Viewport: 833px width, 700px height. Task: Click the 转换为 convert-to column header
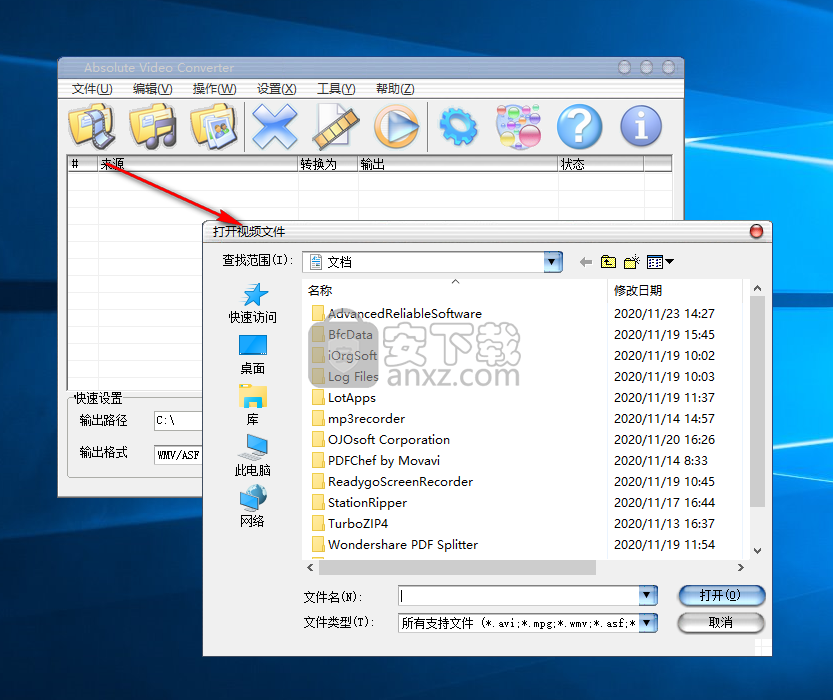(328, 164)
